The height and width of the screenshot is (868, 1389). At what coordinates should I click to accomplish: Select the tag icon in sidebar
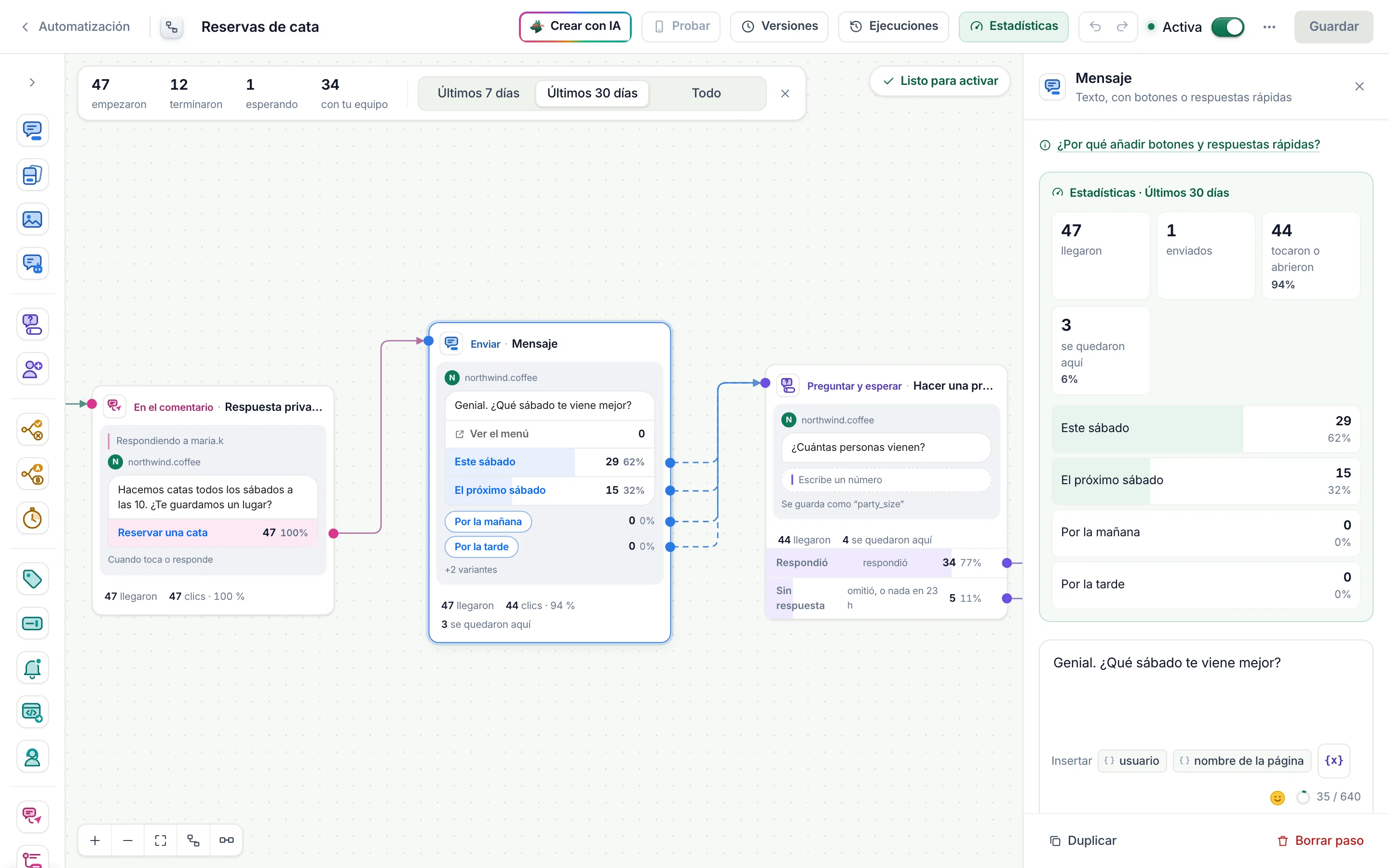click(x=32, y=579)
